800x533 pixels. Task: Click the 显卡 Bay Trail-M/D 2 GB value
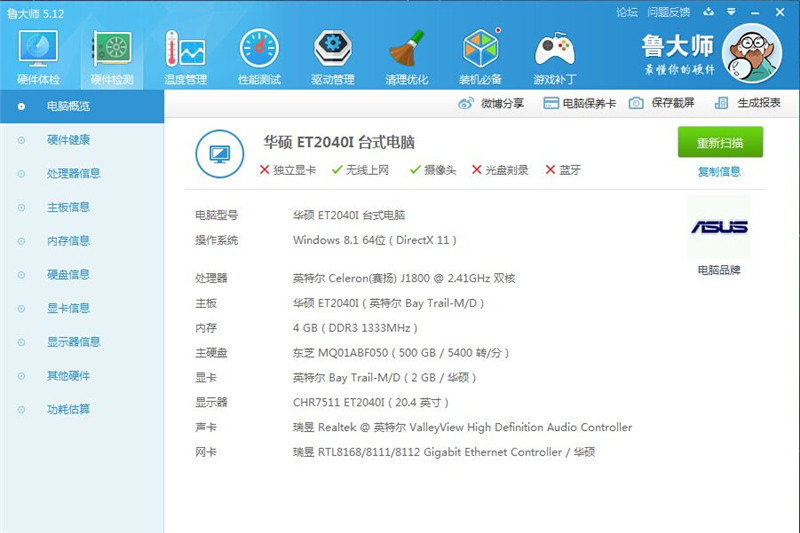pyautogui.click(x=384, y=377)
